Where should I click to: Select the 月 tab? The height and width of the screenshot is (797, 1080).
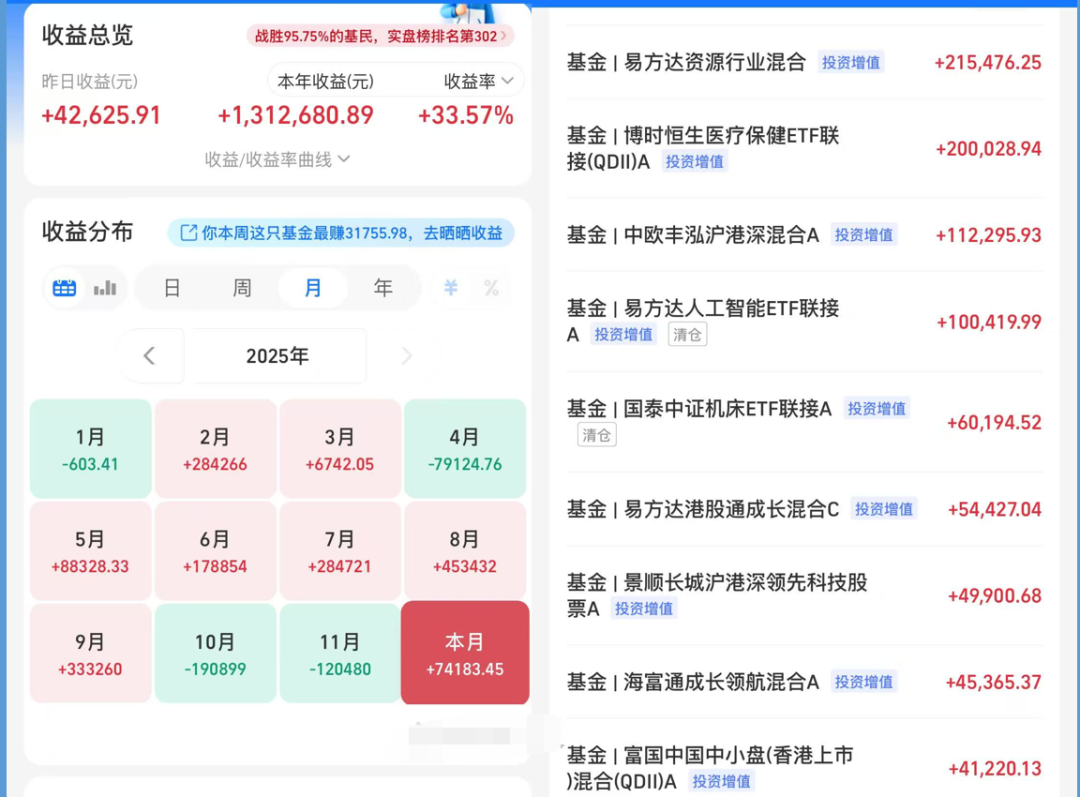(x=313, y=287)
